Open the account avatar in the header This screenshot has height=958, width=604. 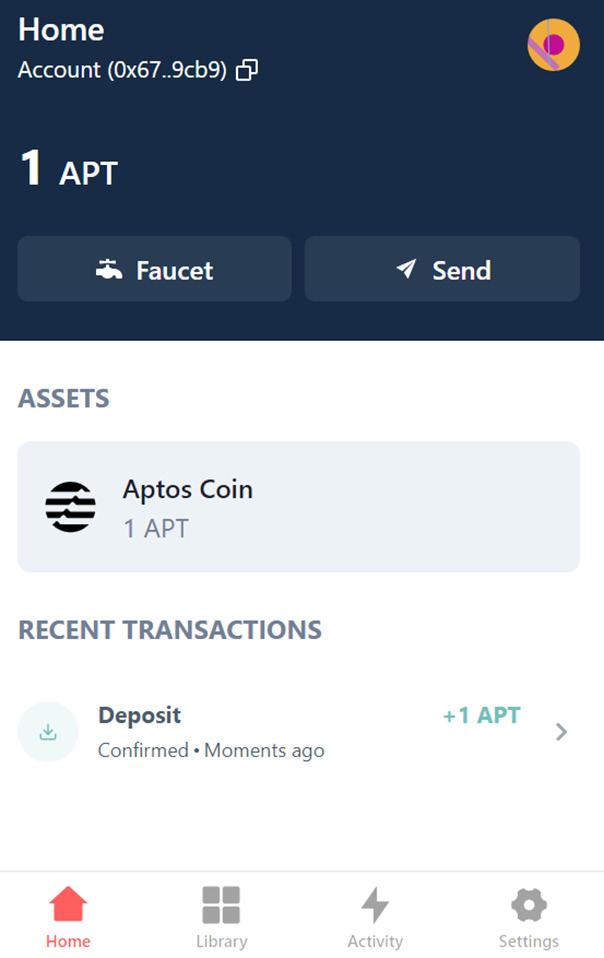point(553,45)
